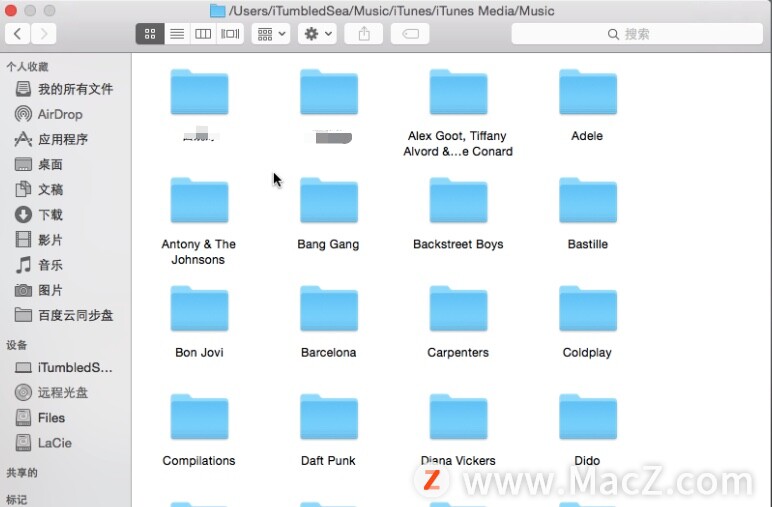
Task: Open 应用程序 in the sidebar
Action: click(51, 139)
